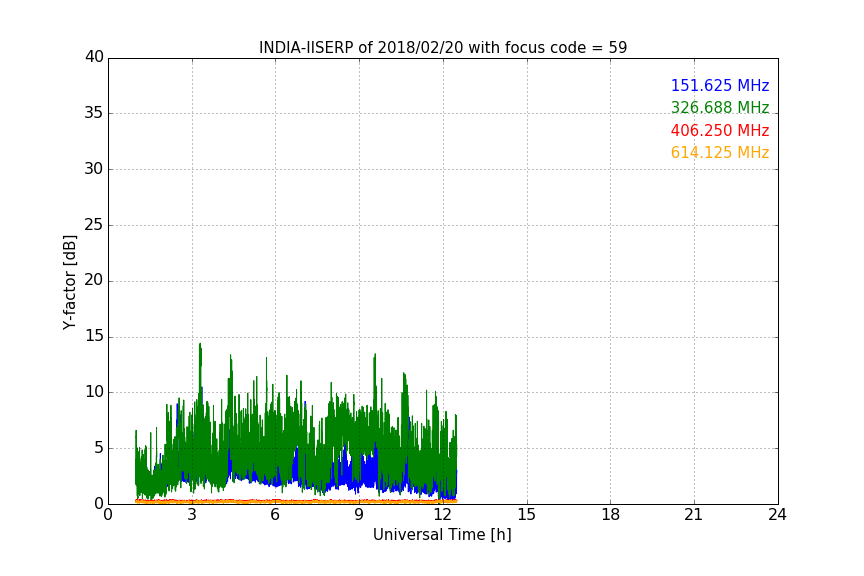
Task: Click the y-axis tick label 15
Action: coord(94,336)
